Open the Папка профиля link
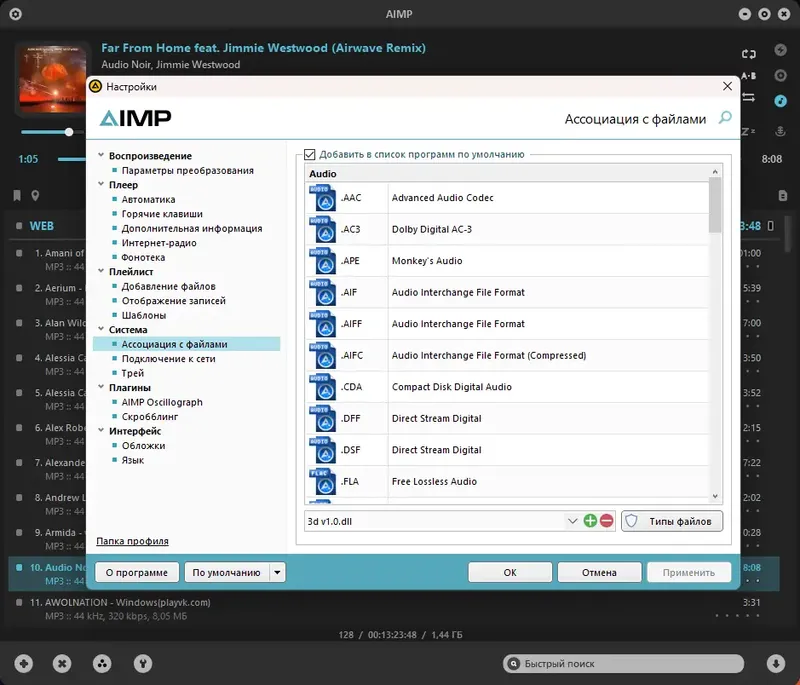Viewport: 800px width, 685px height. point(132,541)
